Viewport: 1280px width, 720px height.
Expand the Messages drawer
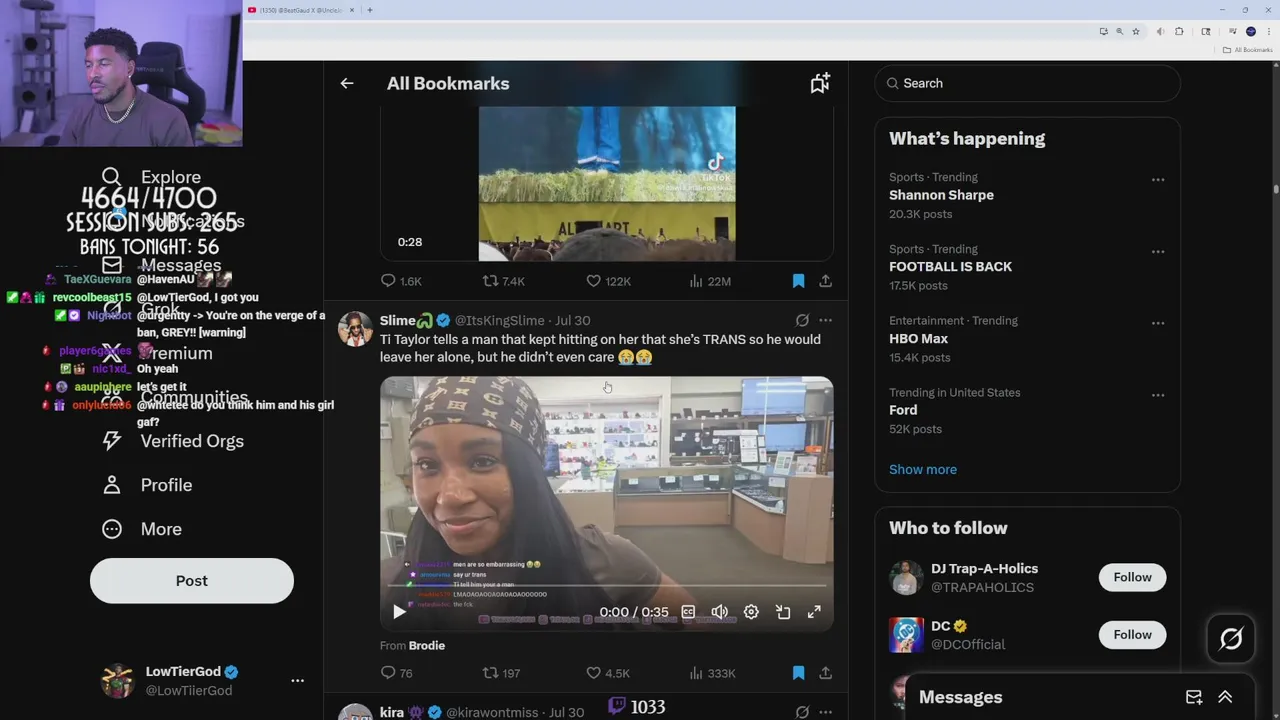1225,698
